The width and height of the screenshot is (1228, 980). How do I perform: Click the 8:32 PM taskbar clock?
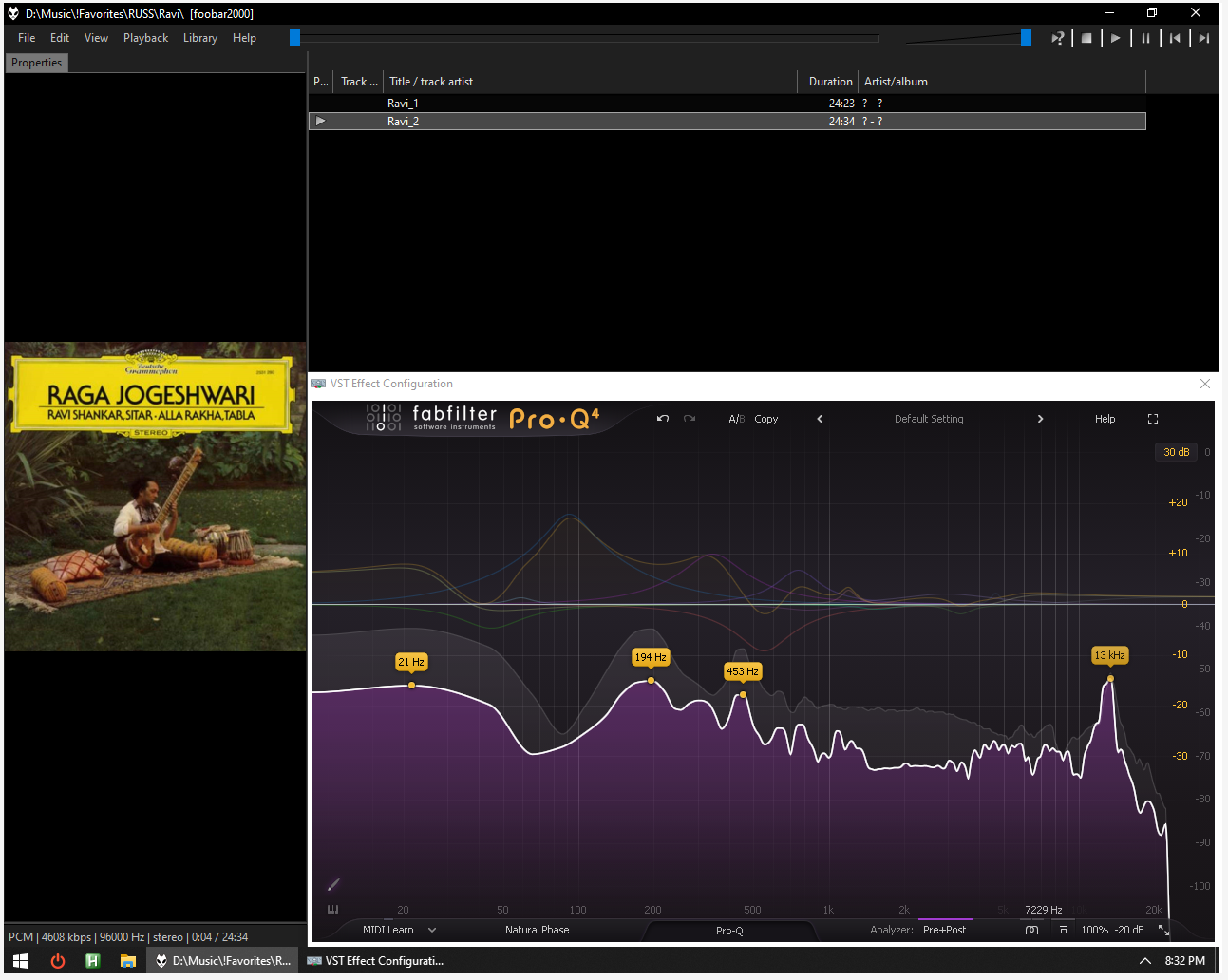pyautogui.click(x=1185, y=961)
